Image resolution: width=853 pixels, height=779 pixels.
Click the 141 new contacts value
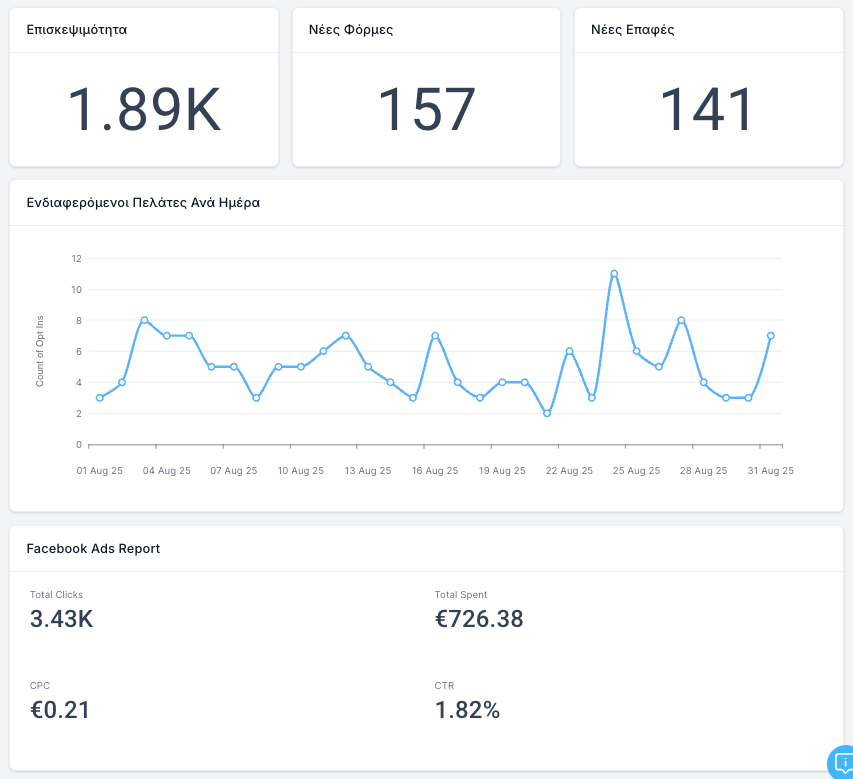pyautogui.click(x=708, y=110)
